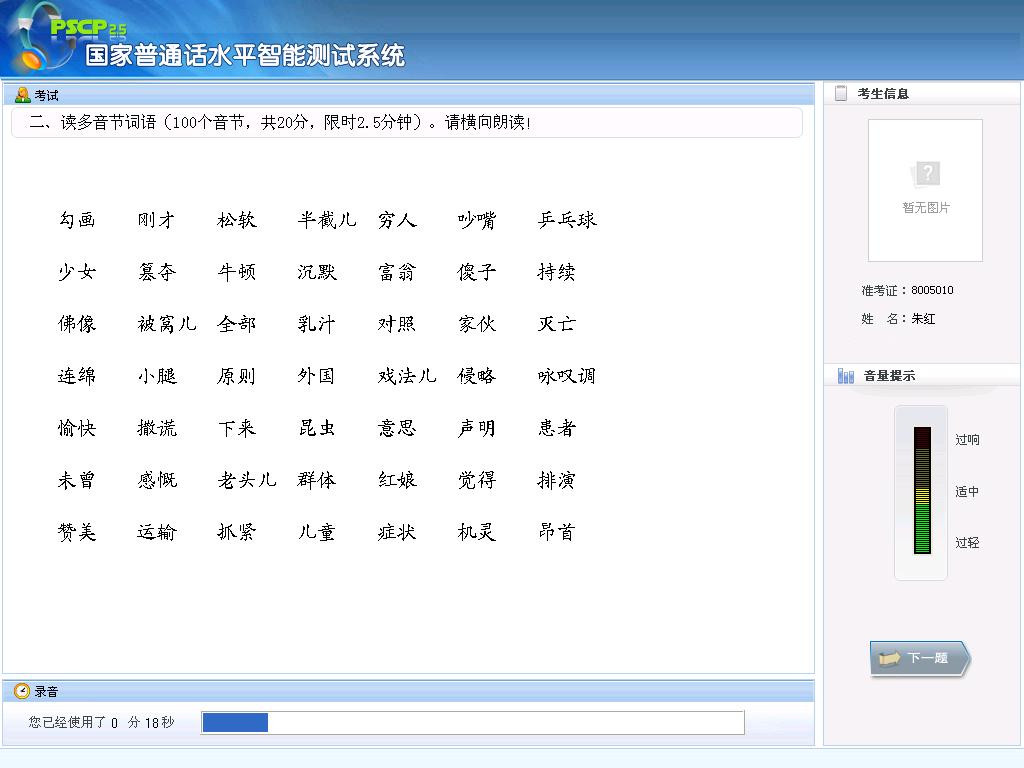Click the bars icon beside 音量提示
This screenshot has width=1024, height=768.
point(846,376)
